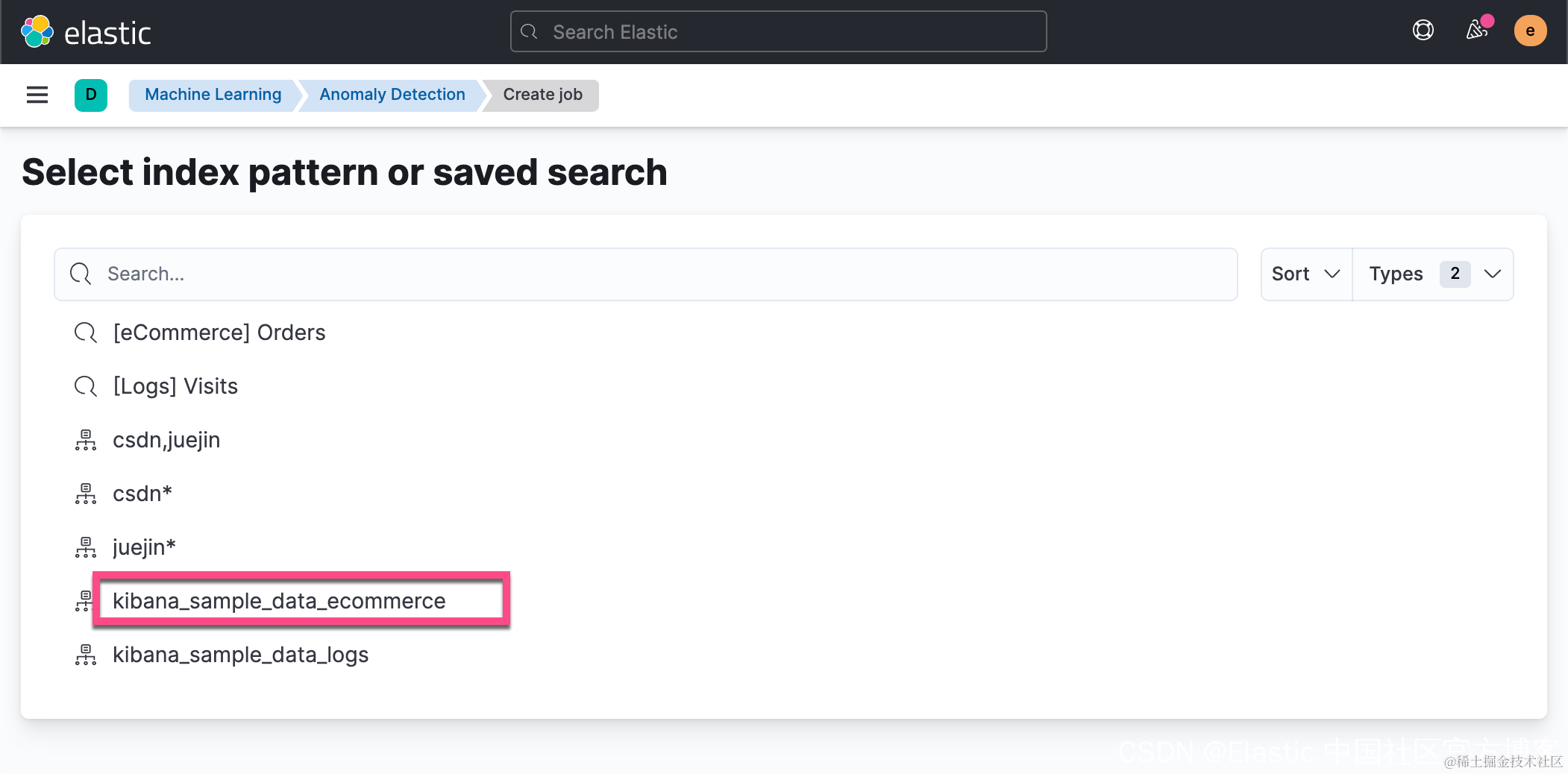This screenshot has height=774, width=1568.
Task: Click the Create job breadcrumb
Action: pyautogui.click(x=543, y=95)
